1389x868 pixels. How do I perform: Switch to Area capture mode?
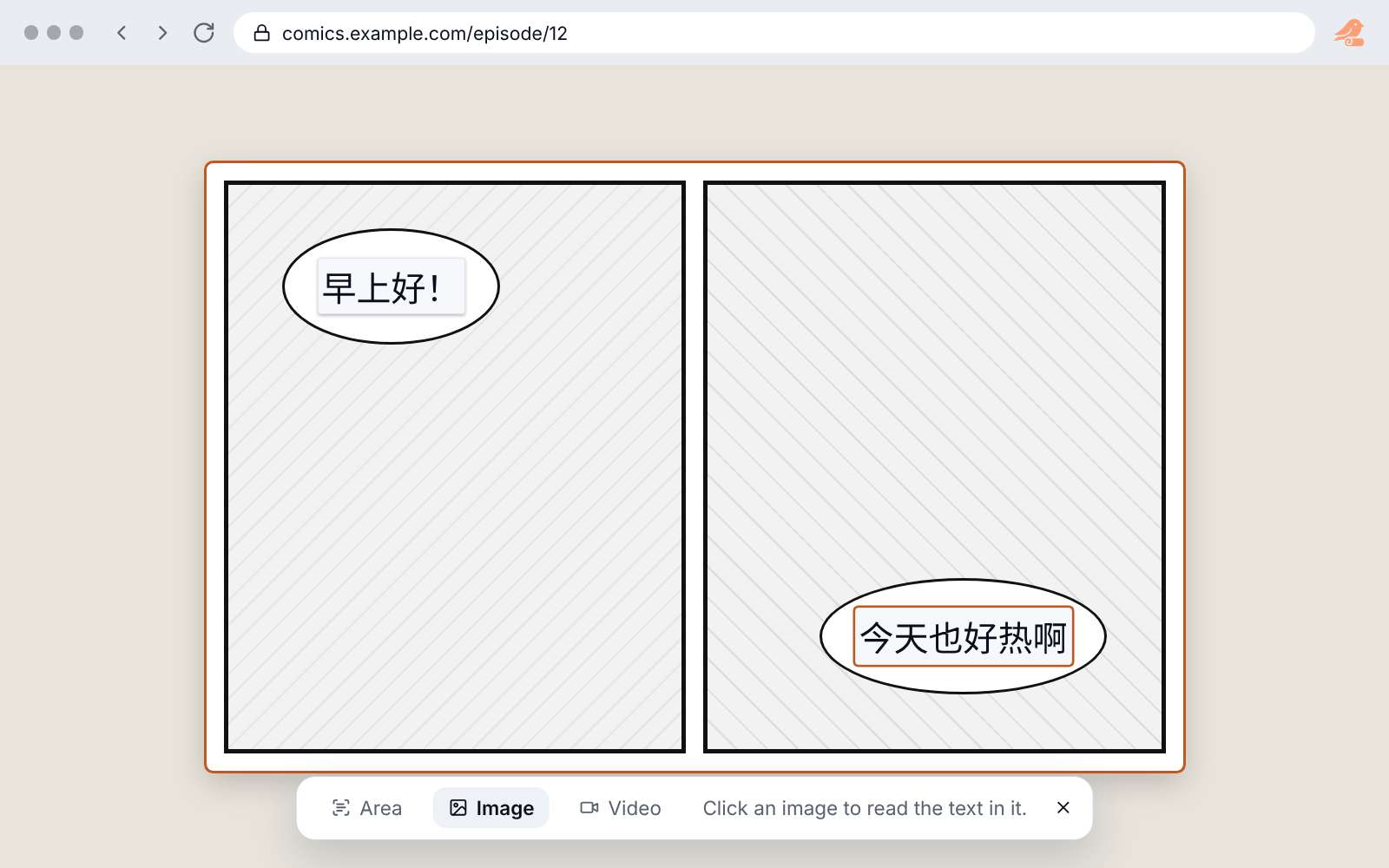coord(367,808)
